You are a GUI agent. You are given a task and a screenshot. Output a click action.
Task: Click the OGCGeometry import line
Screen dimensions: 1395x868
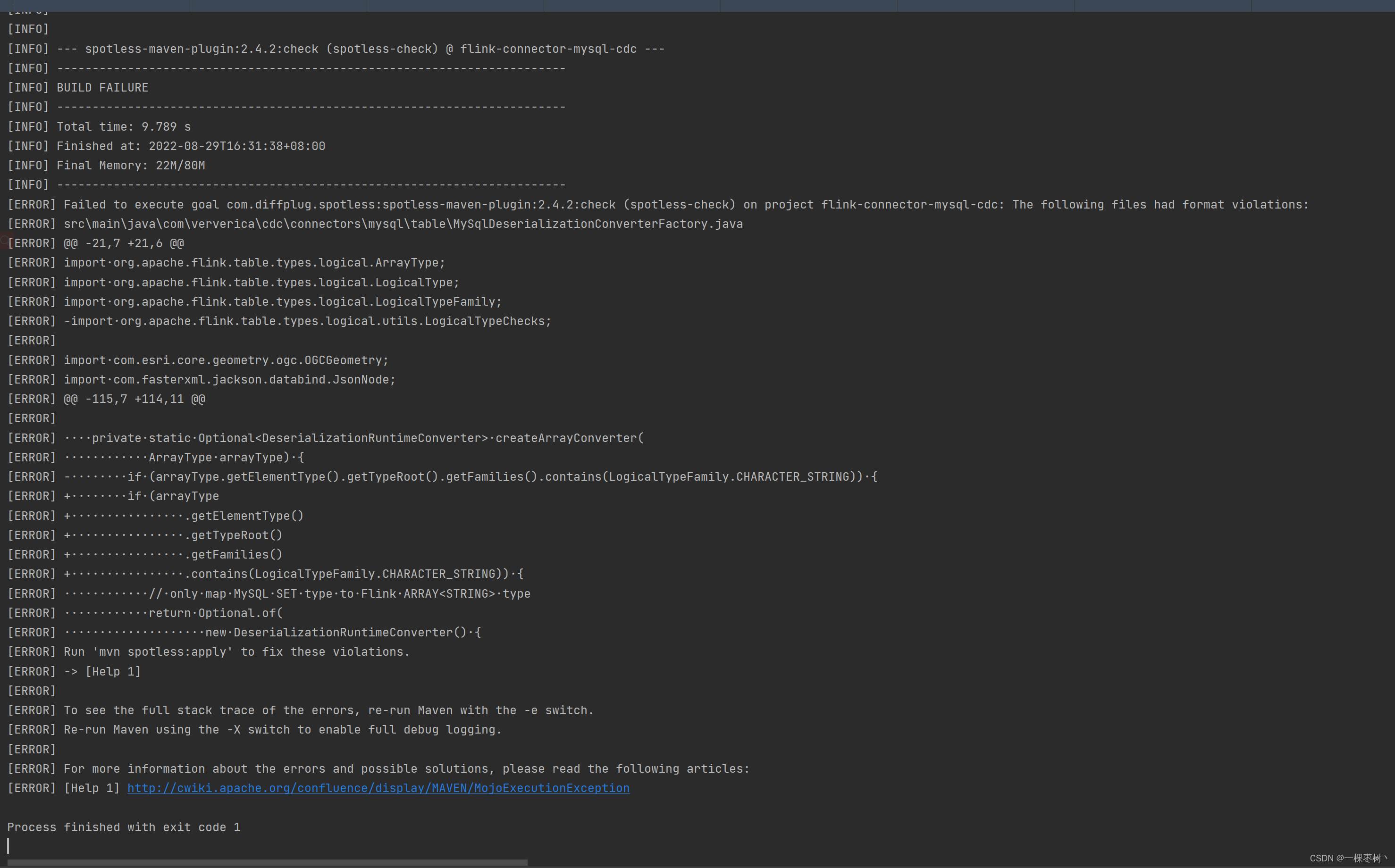(x=198, y=360)
